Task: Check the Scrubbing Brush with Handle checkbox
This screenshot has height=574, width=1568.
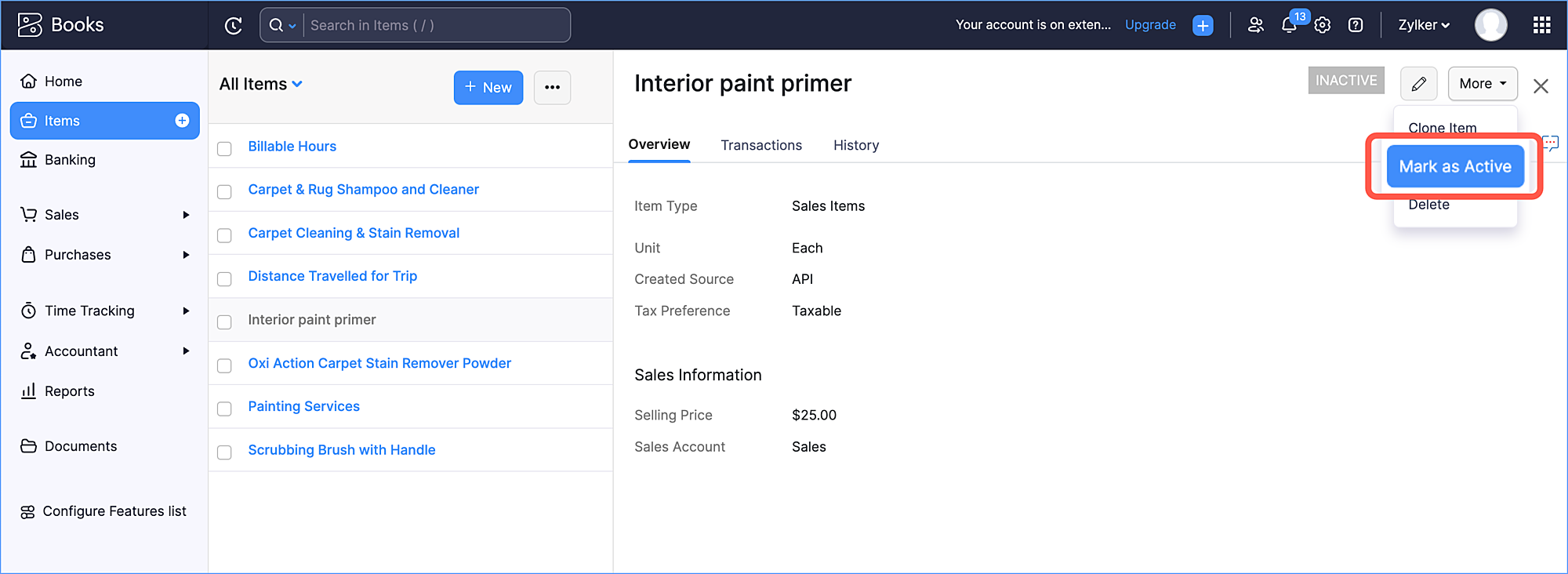Action: pos(224,452)
